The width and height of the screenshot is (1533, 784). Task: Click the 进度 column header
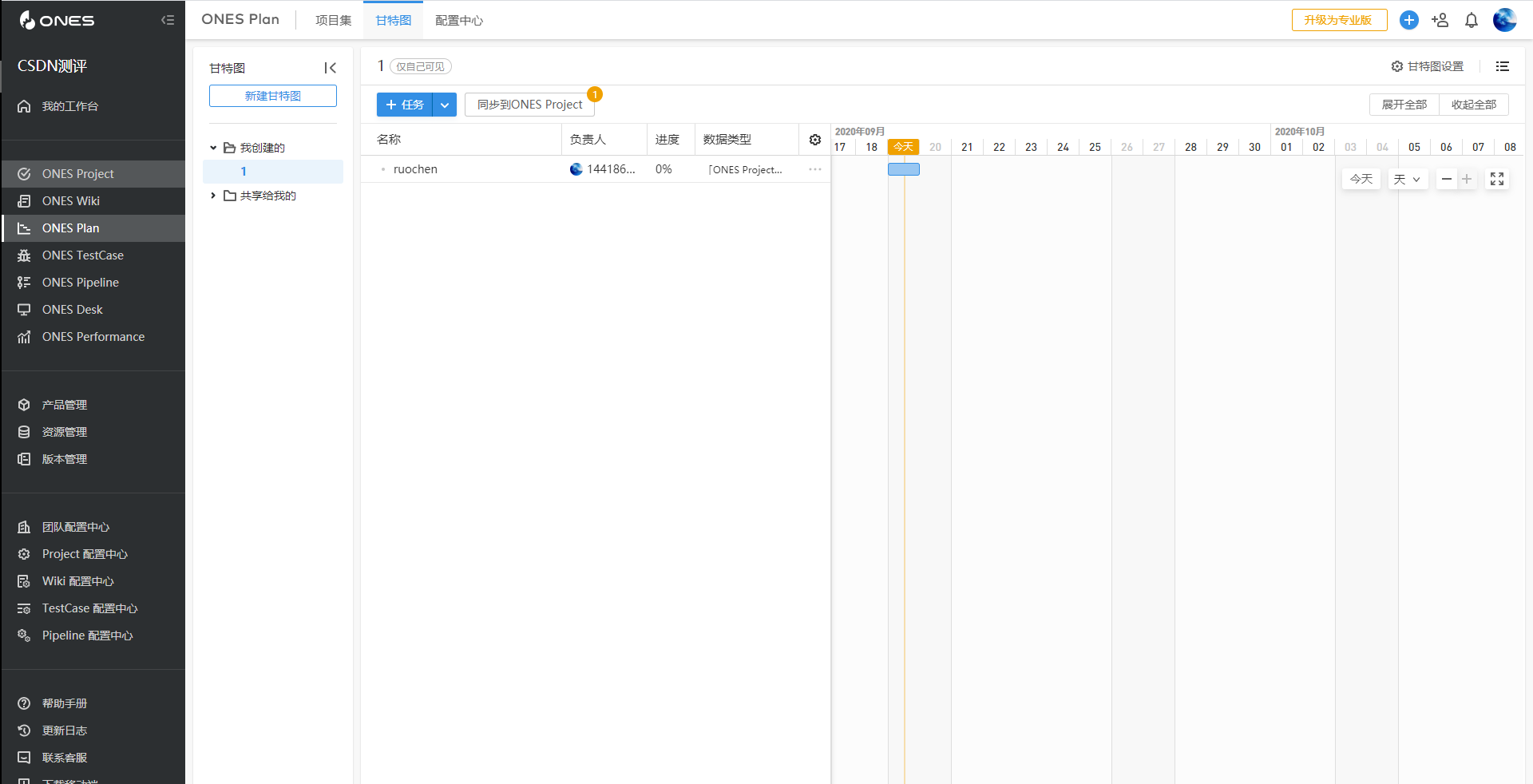click(671, 139)
